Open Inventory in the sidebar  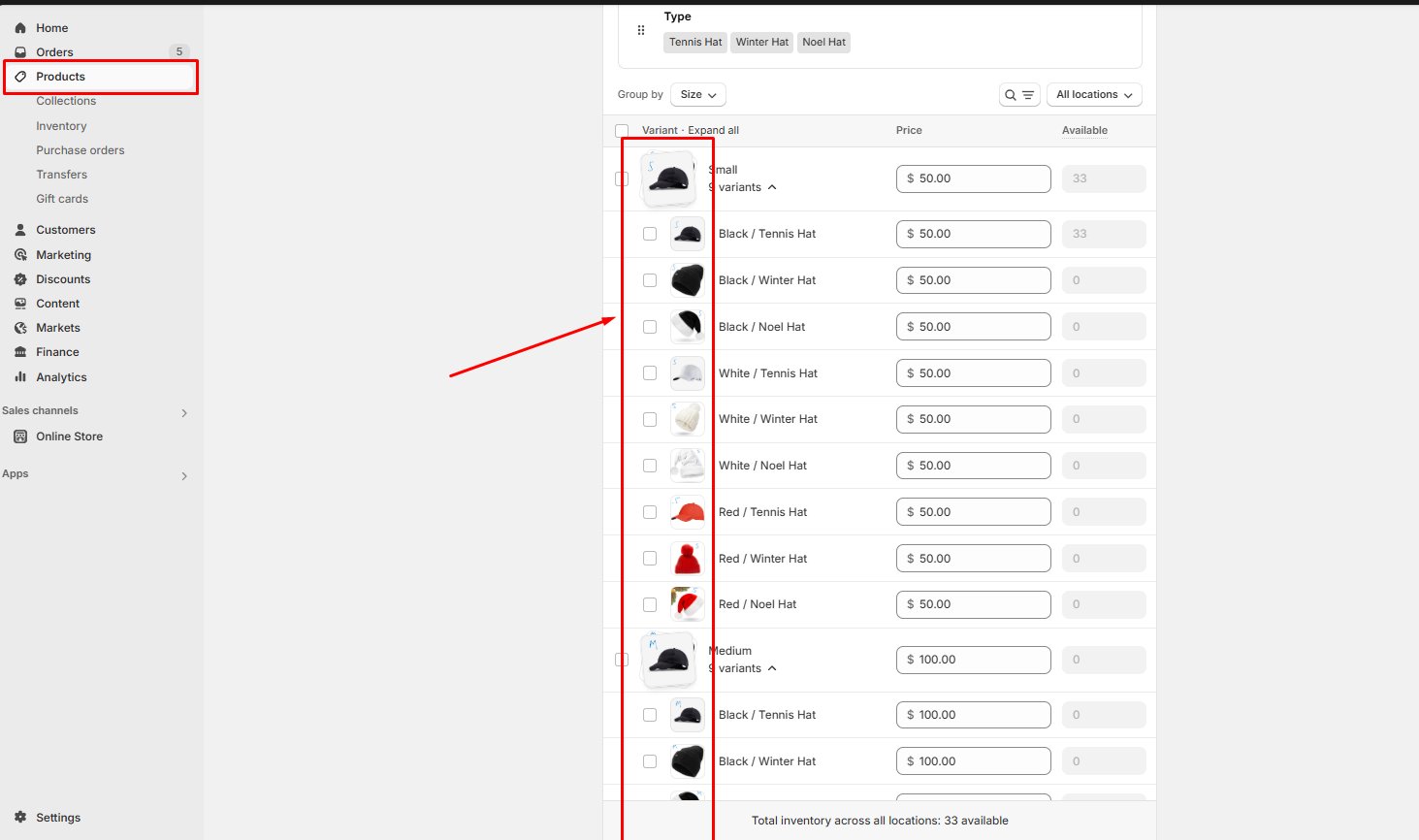(x=61, y=126)
